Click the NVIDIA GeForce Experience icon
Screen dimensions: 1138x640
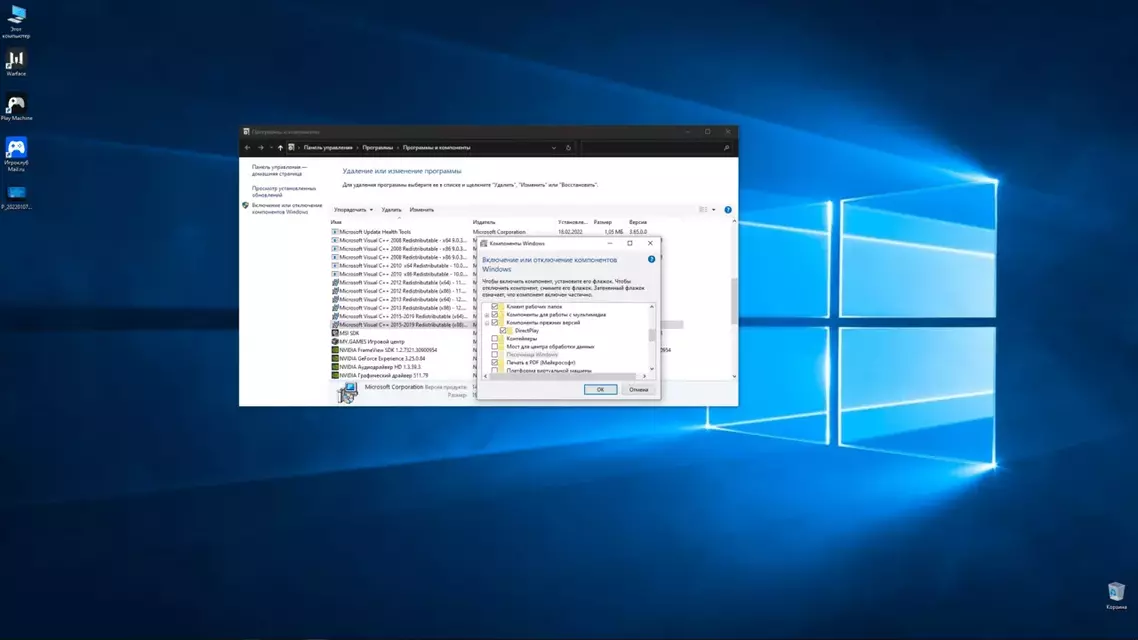click(335, 358)
